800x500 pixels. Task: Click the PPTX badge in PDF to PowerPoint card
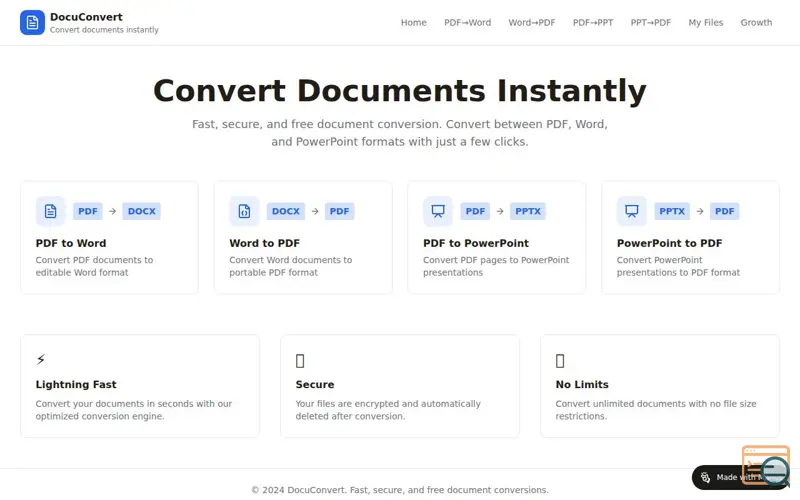click(528, 211)
